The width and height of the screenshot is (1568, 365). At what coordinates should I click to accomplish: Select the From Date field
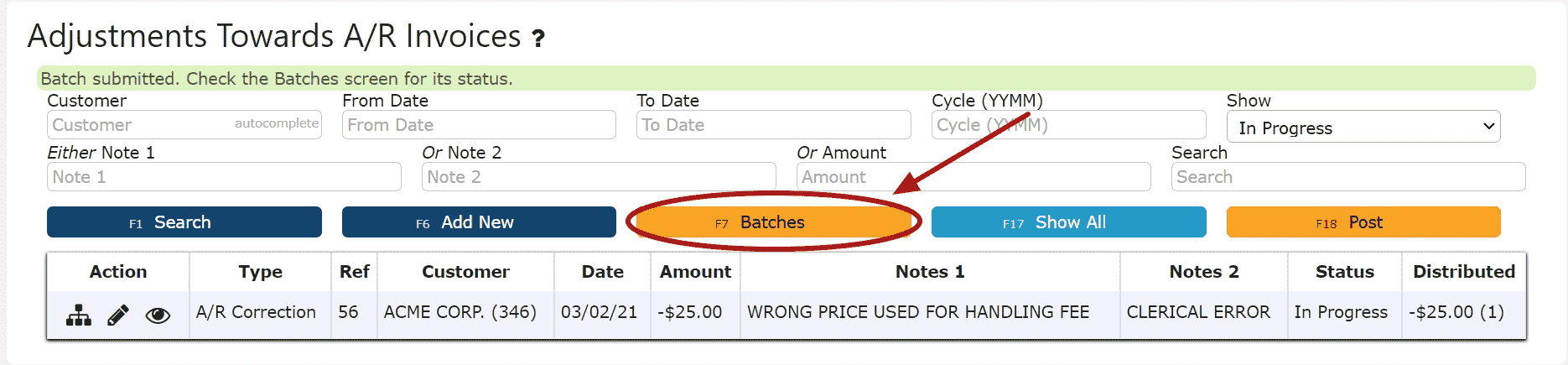click(x=479, y=125)
